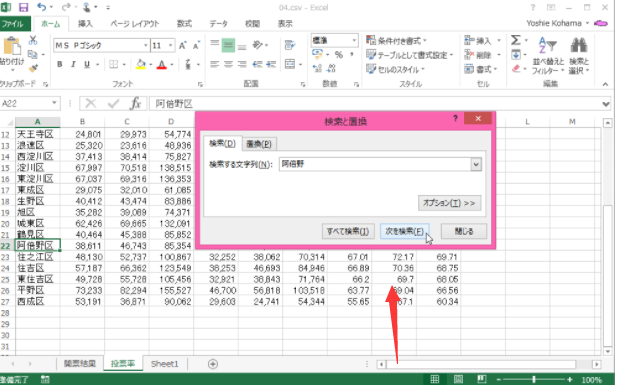619x385 pixels.
Task: Click the Name Box showing A22
Action: [26, 103]
